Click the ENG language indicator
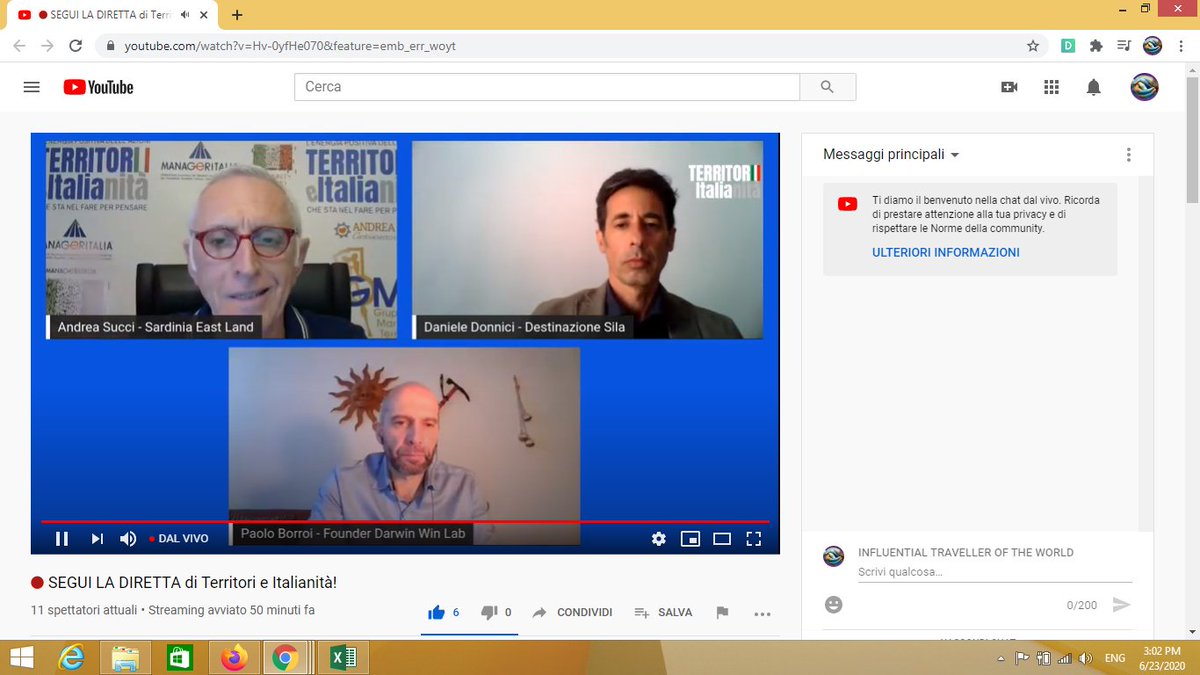1200x675 pixels. (1115, 659)
